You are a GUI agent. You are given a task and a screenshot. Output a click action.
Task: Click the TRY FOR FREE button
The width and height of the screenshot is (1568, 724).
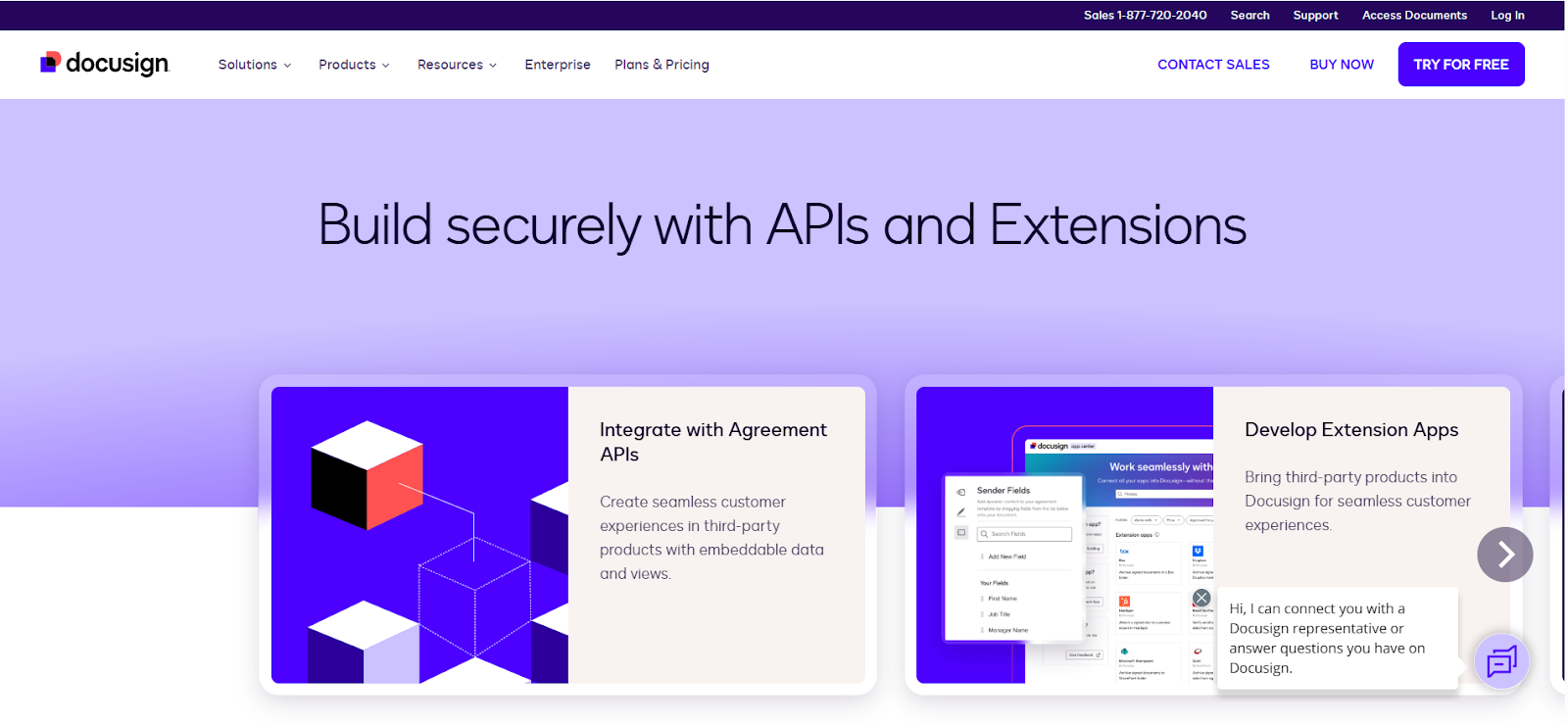pos(1461,65)
